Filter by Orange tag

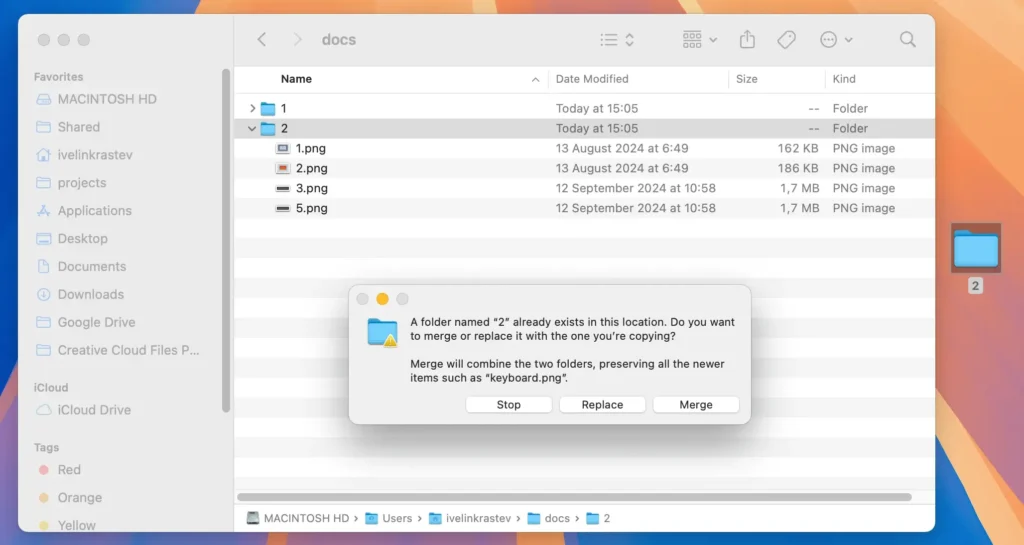pos(79,498)
